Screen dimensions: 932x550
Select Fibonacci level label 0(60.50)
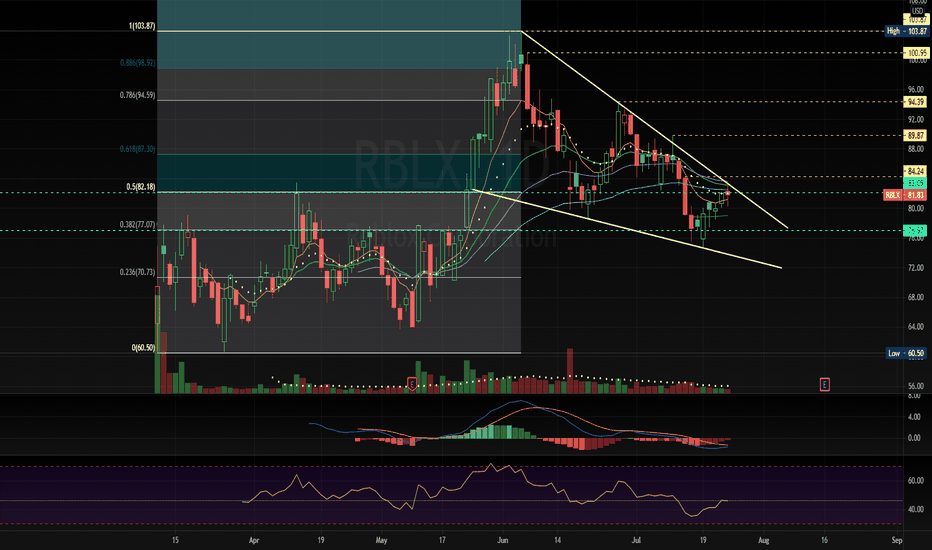(143, 347)
